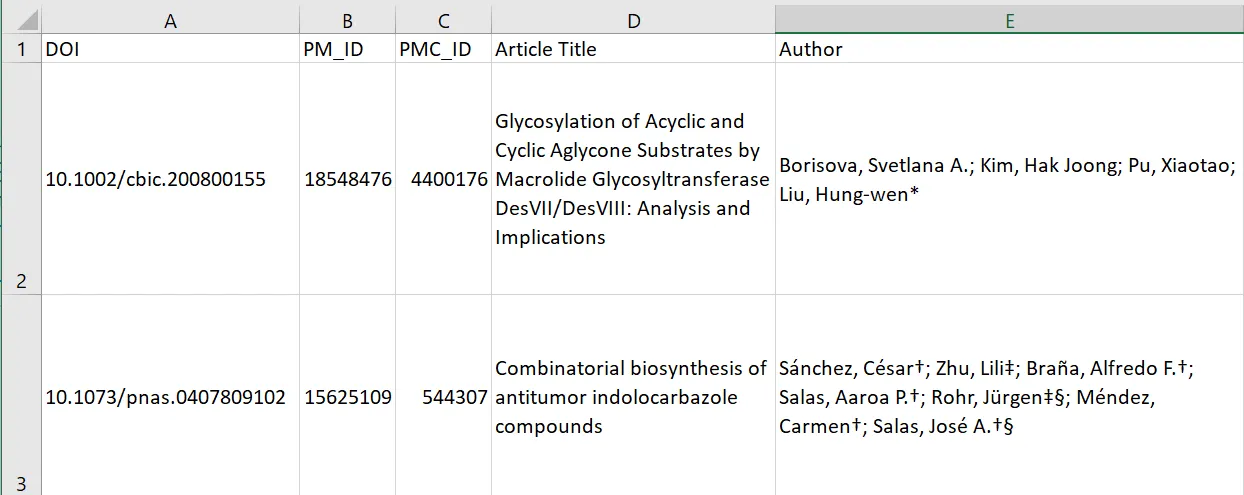Select column D header
The width and height of the screenshot is (1244, 495).
[x=633, y=21]
